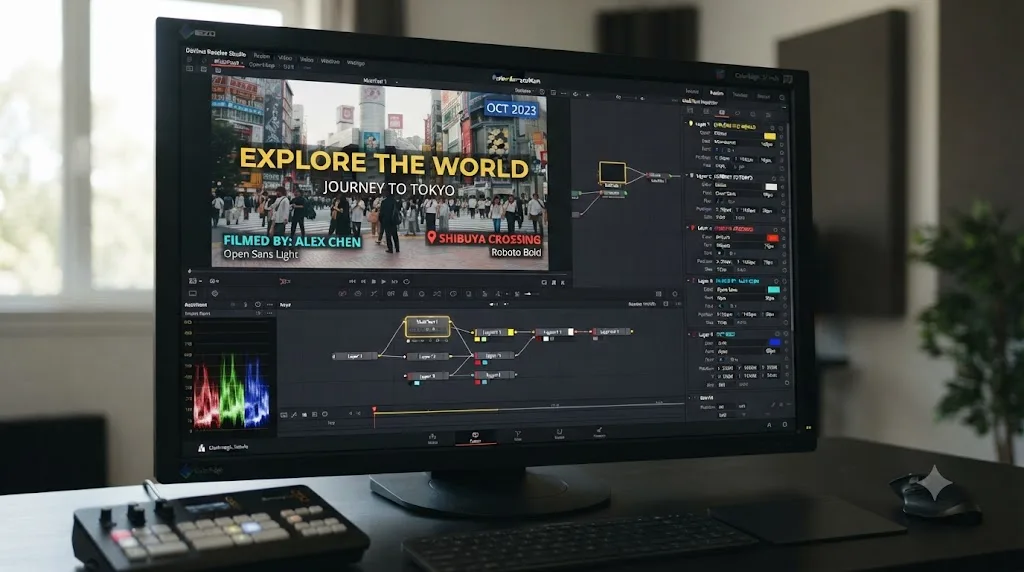Stop viewer playback
The image size is (1024, 572).
pyautogui.click(x=374, y=281)
